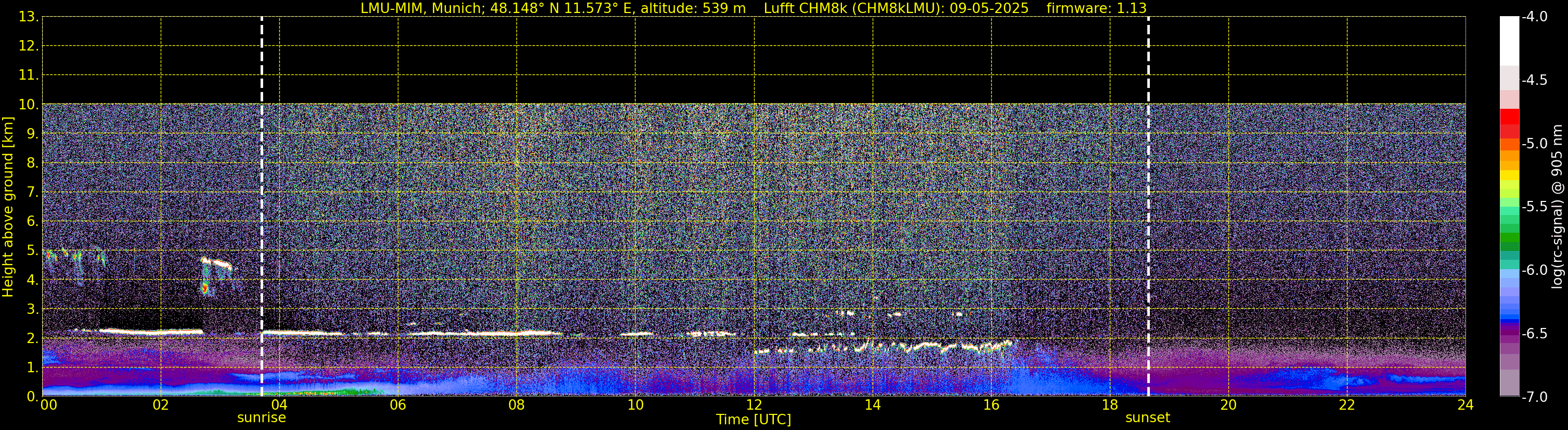Click the 'sunrise' label below the axis
1568x430 pixels.
pyautogui.click(x=261, y=418)
